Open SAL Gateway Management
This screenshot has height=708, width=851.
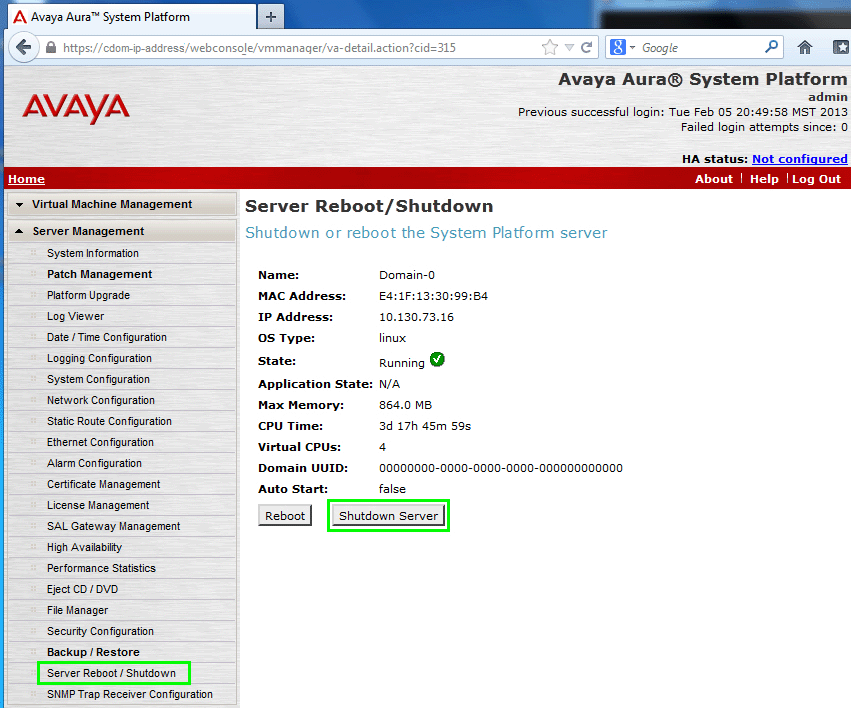pyautogui.click(x=113, y=526)
